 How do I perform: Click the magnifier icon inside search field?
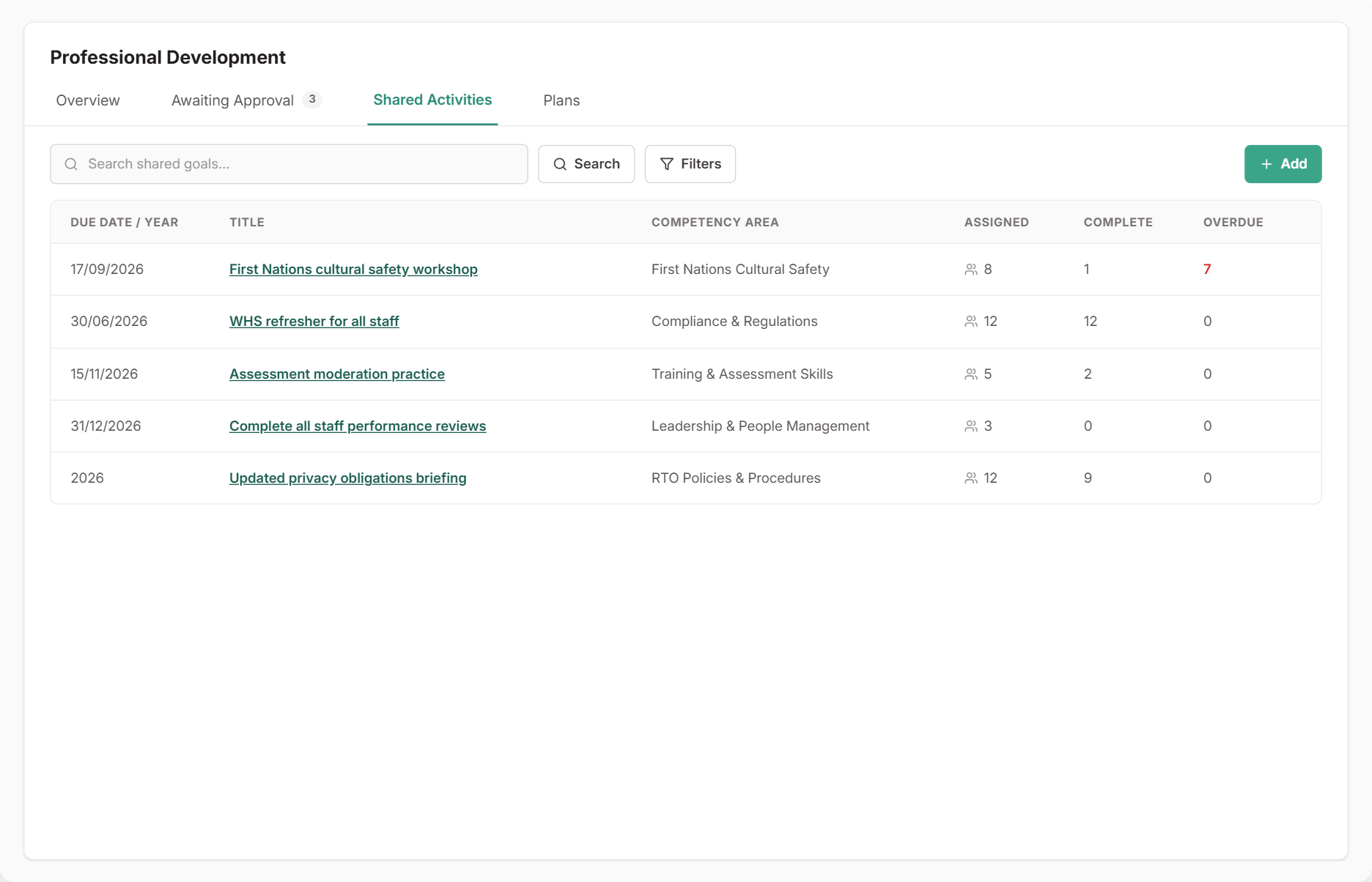[71, 164]
